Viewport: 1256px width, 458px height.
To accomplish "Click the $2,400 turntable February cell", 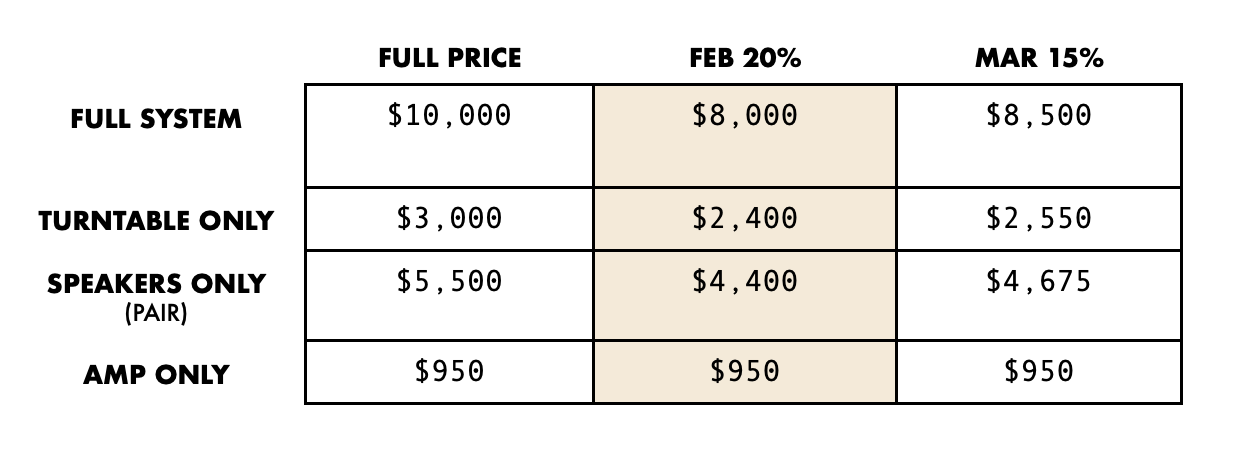I will [744, 218].
